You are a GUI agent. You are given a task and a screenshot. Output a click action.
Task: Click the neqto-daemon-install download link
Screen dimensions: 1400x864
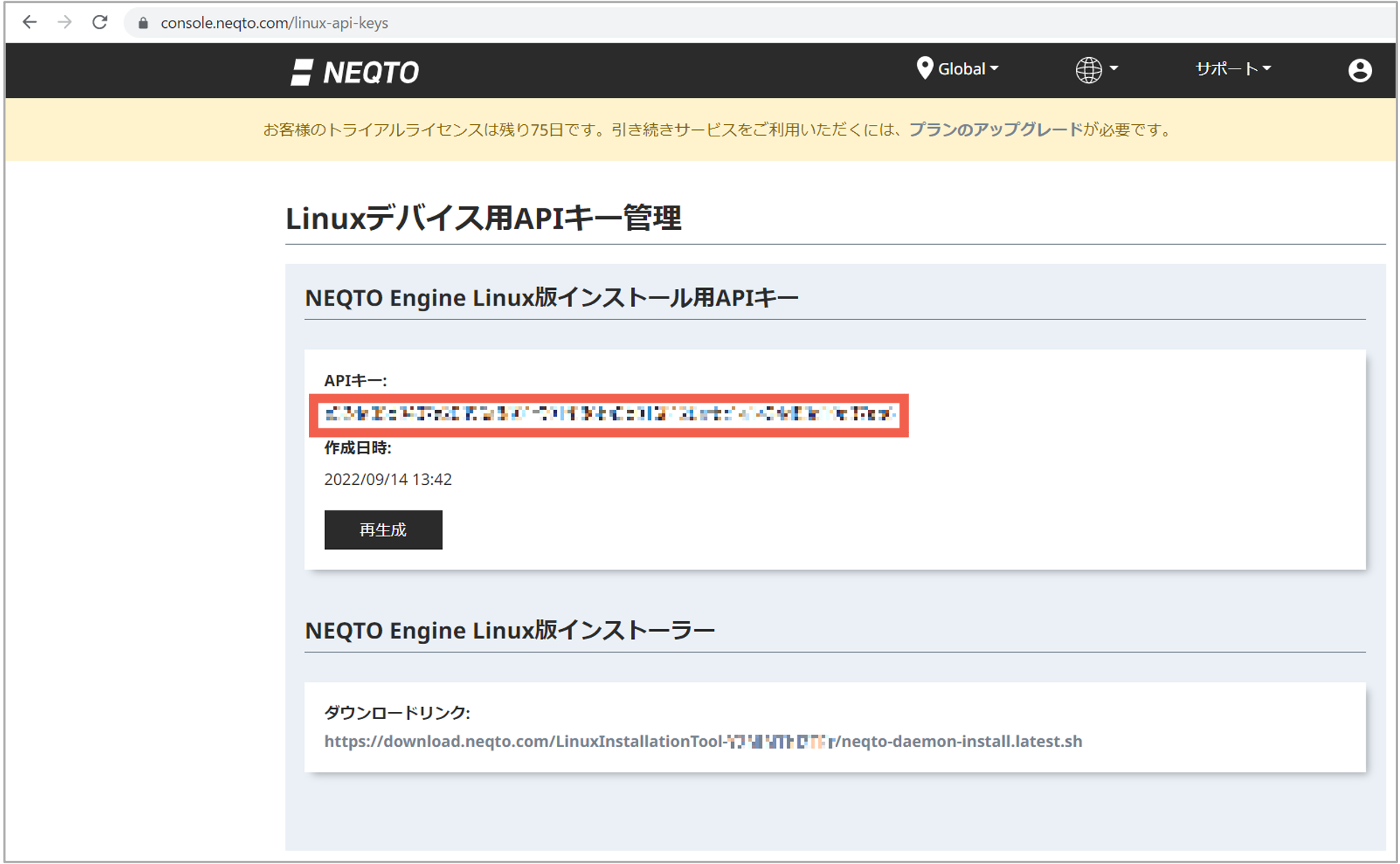703,741
